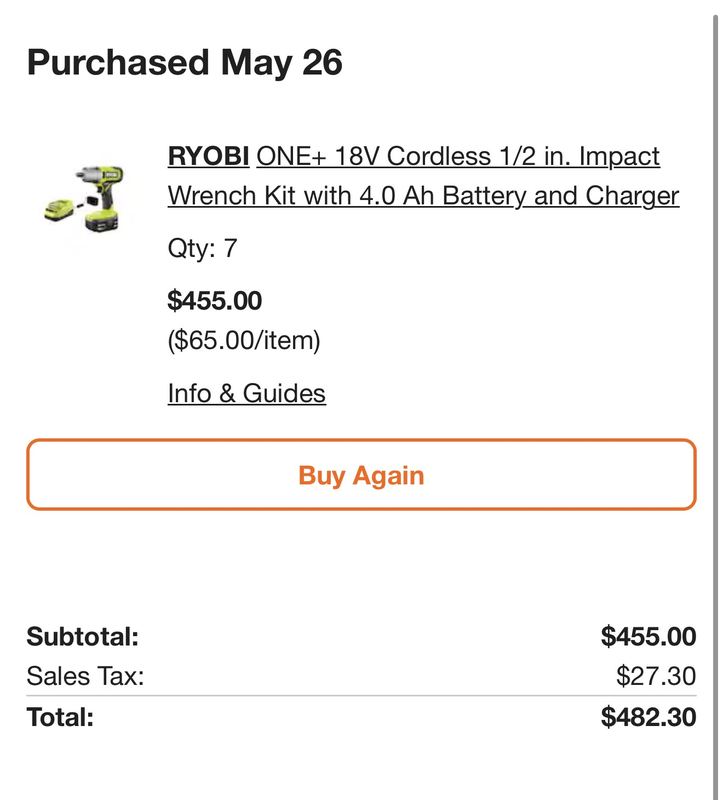This screenshot has width=723, height=800.
Task: Open the RYOBI brand link
Action: [208, 156]
